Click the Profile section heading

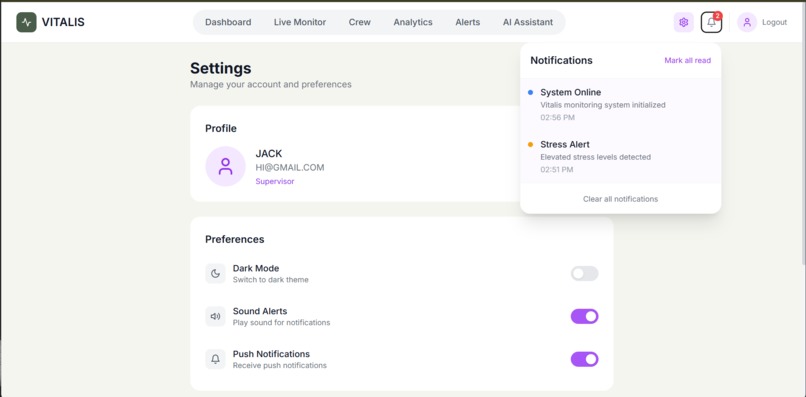pyautogui.click(x=221, y=129)
